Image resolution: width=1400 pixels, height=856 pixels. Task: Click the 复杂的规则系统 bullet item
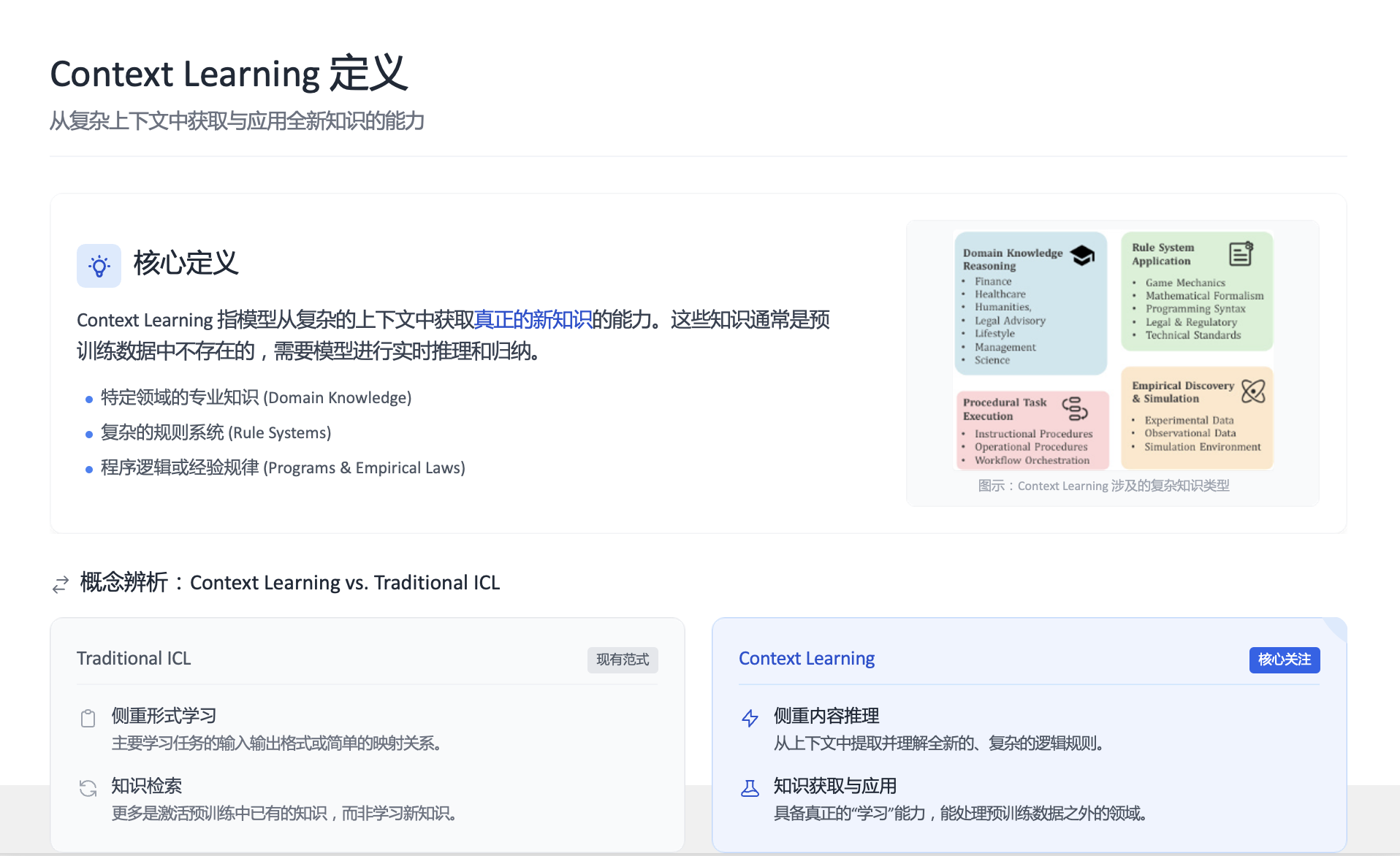pyautogui.click(x=216, y=433)
